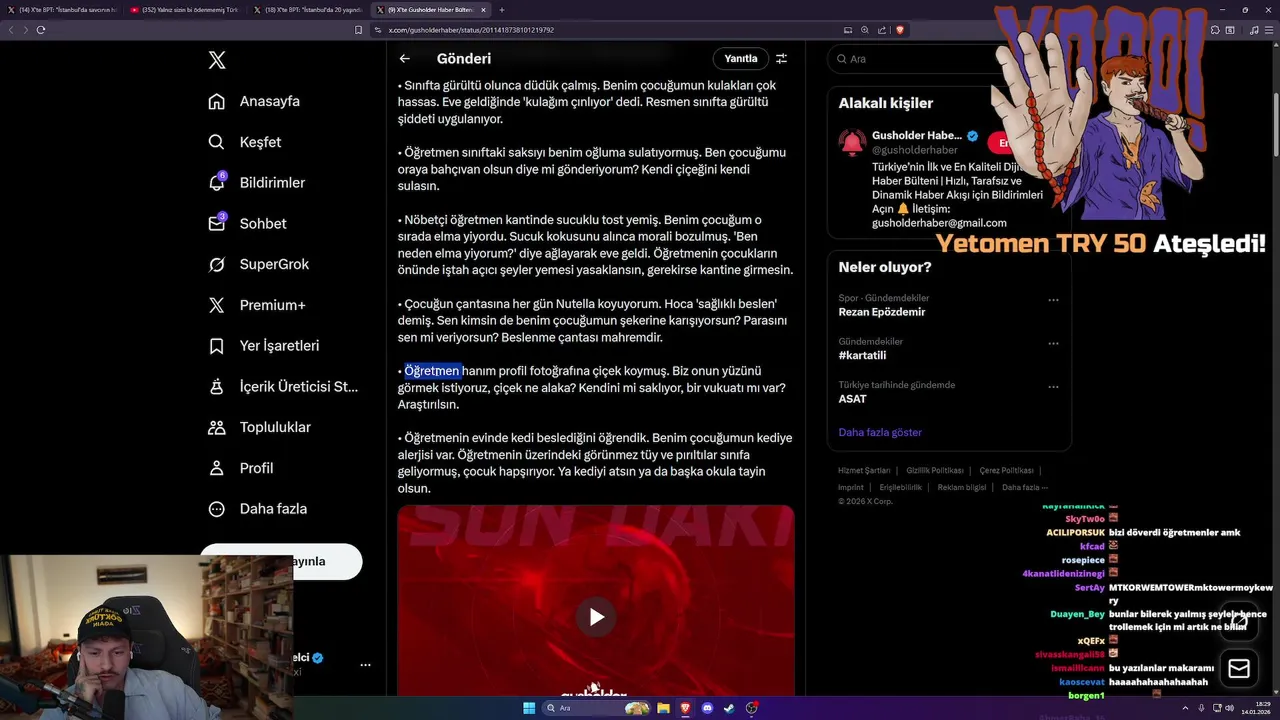Open more options for Rezan Epözdemir trend
Image resolution: width=1280 pixels, height=720 pixels.
1053,300
